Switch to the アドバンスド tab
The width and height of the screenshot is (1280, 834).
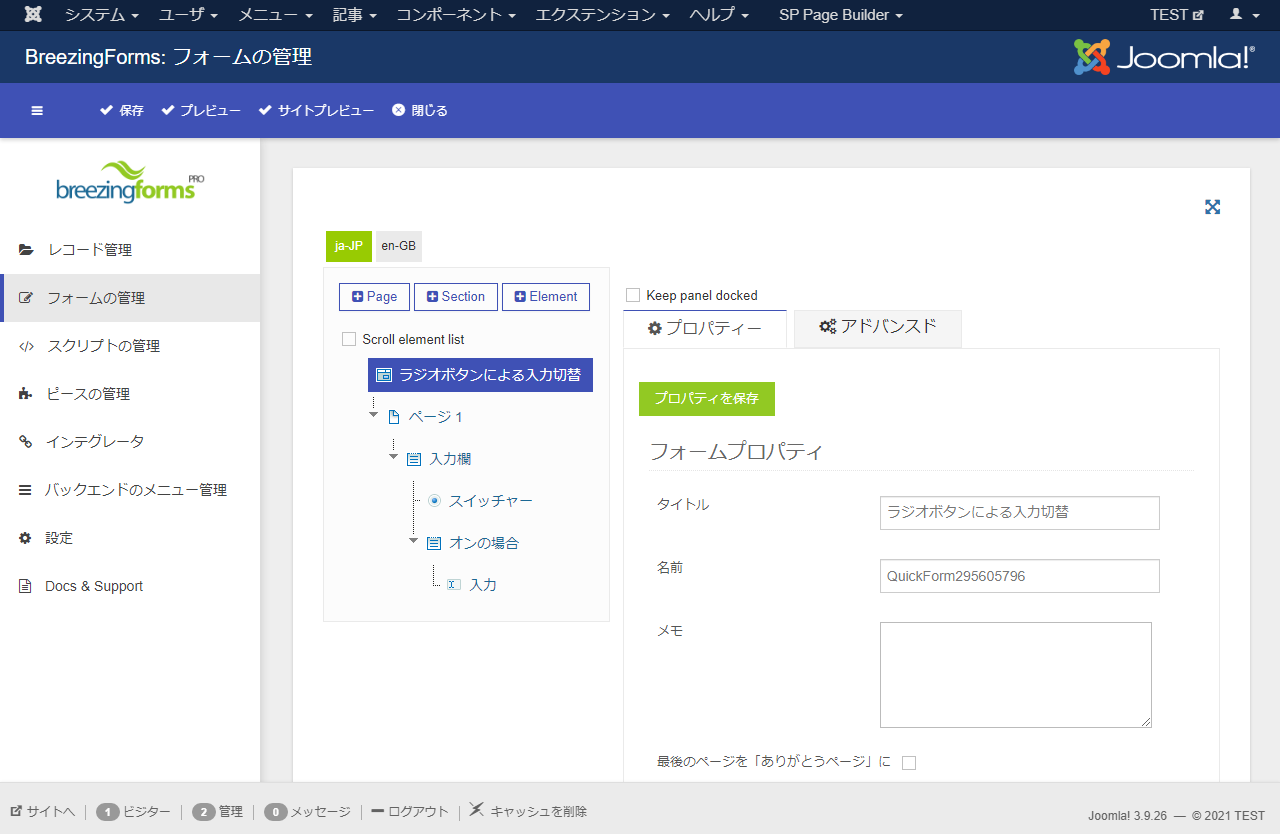tap(877, 328)
